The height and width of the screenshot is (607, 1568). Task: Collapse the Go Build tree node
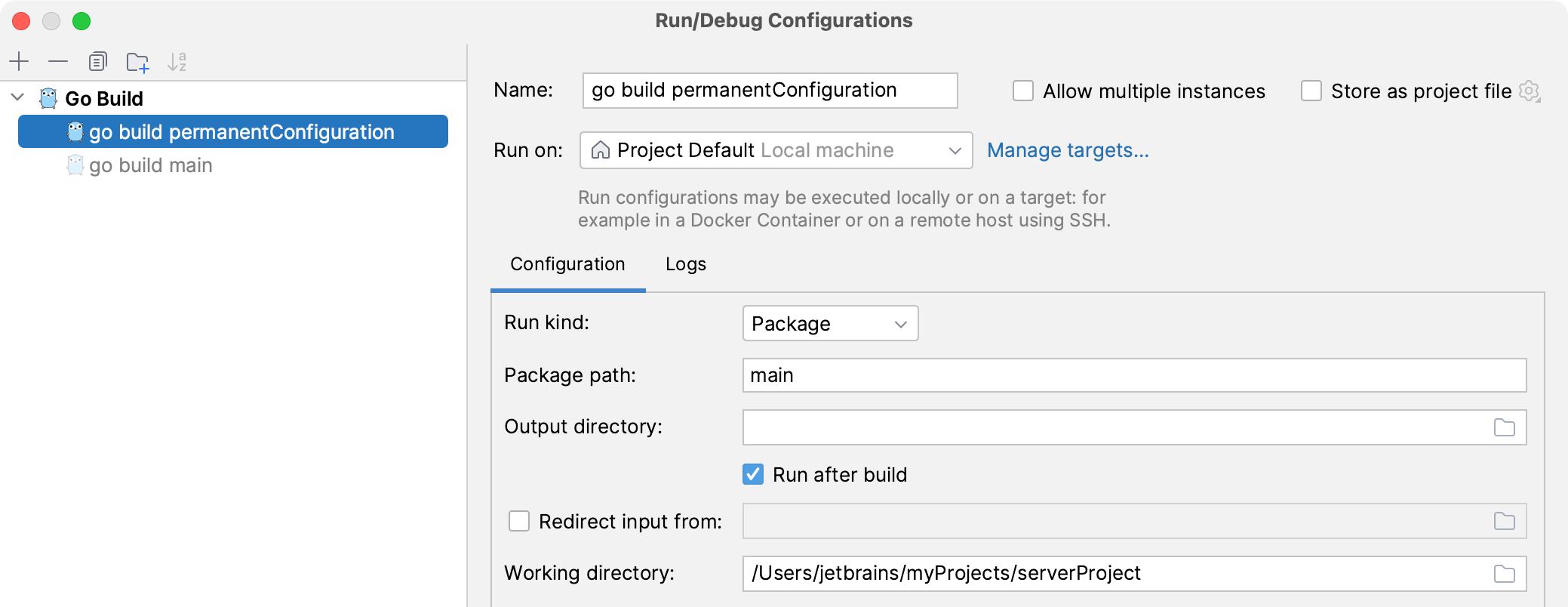18,97
